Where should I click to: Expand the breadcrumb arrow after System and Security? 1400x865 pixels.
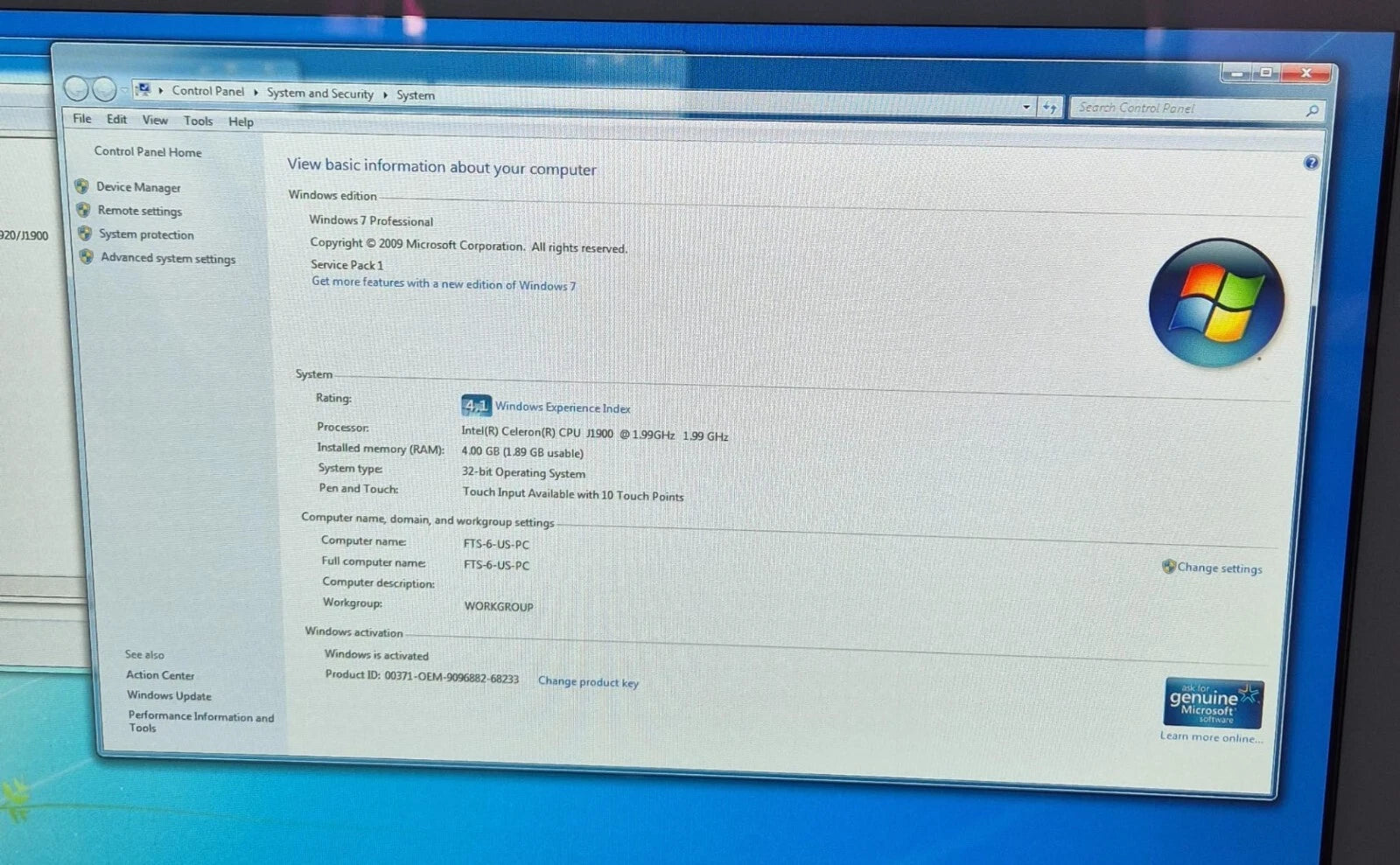[385, 94]
